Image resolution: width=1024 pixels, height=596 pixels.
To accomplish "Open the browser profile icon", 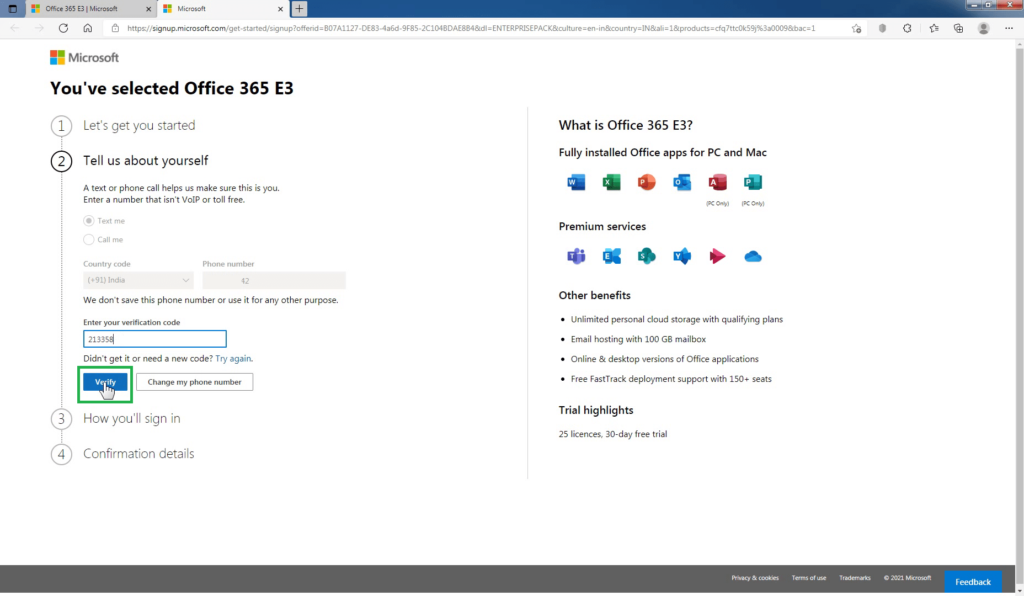I will click(984, 28).
